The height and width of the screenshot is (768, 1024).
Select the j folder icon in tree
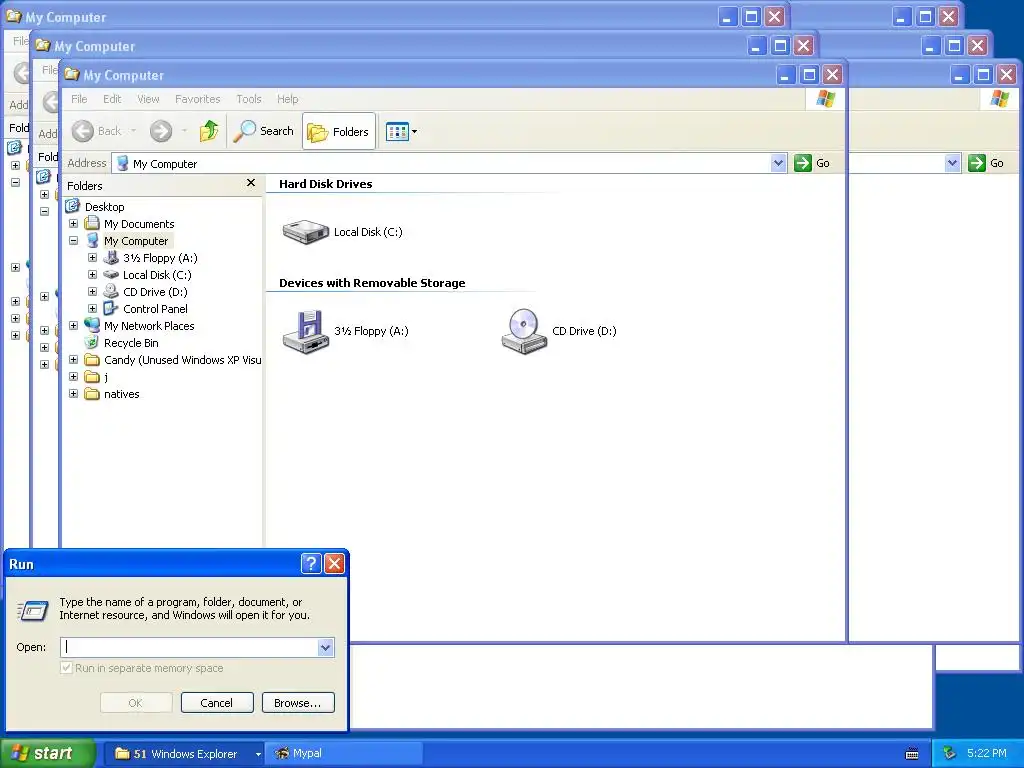pos(92,377)
